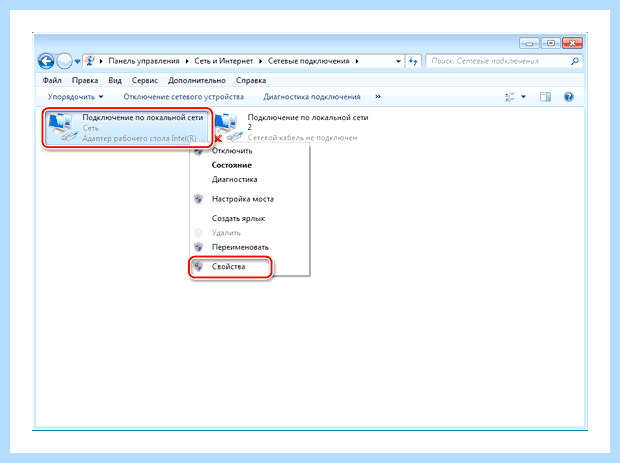Choose 'Свойства' in context menu
Viewport: 620px width, 463px height.
229,266
